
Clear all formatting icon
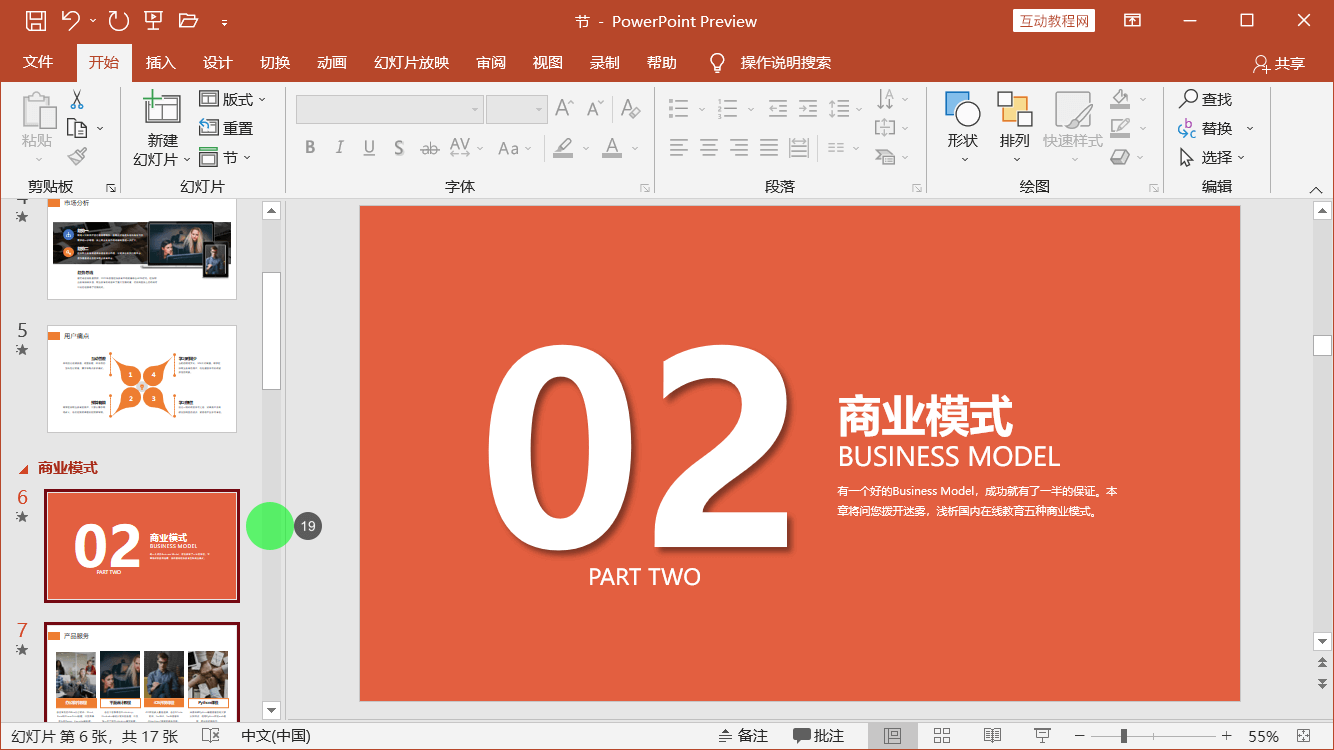pos(629,108)
